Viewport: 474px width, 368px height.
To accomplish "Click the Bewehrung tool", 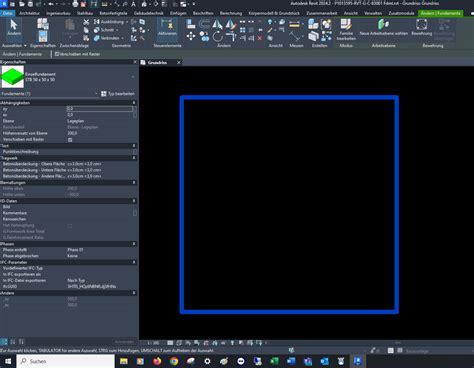I will (421, 27).
